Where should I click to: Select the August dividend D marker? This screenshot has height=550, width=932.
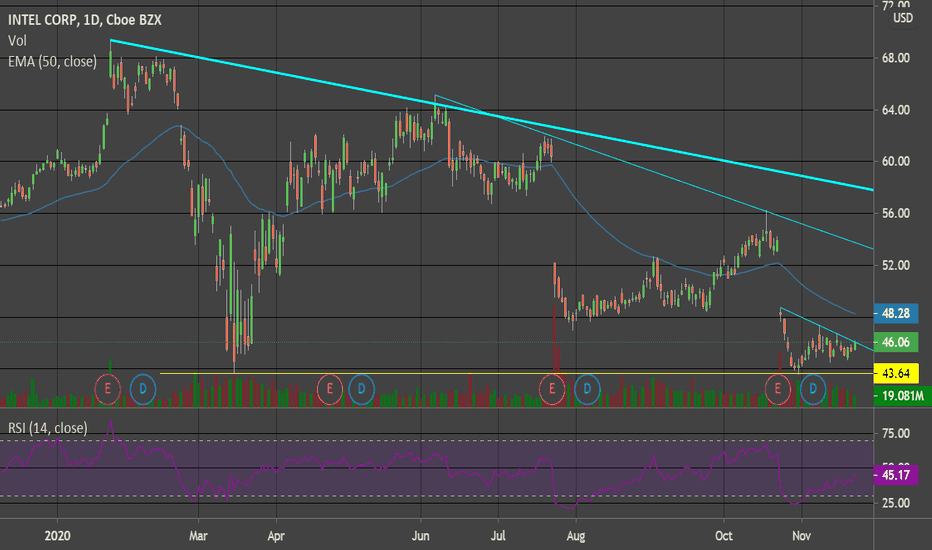click(x=587, y=389)
